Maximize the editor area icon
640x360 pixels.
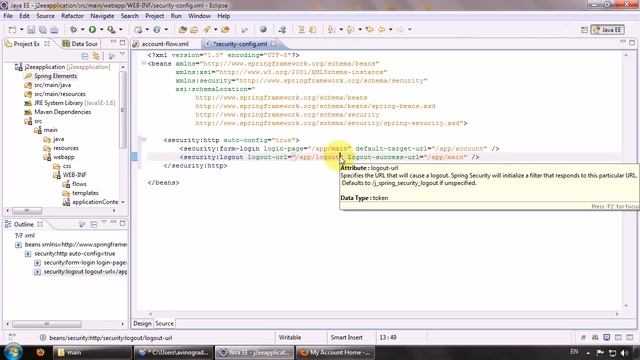pyautogui.click(x=632, y=43)
